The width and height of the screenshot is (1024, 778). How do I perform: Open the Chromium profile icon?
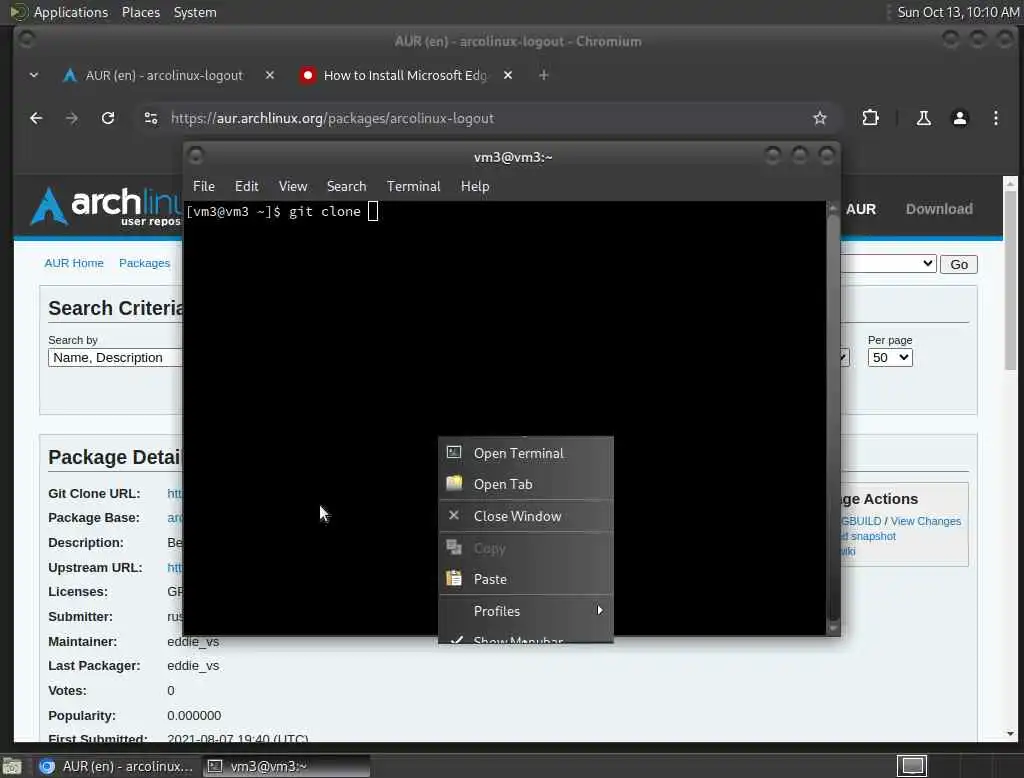point(959,118)
